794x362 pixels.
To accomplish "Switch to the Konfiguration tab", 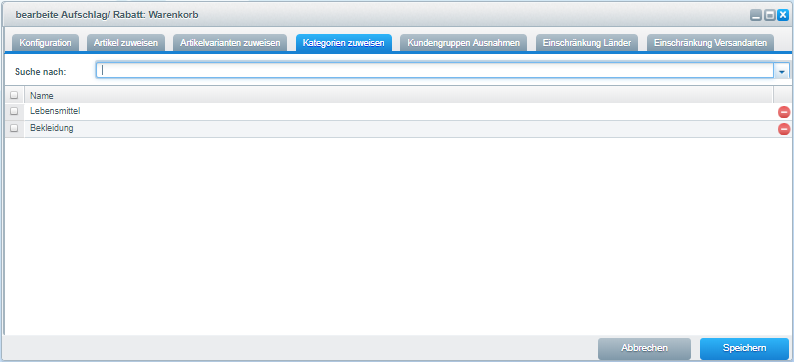I will point(45,43).
